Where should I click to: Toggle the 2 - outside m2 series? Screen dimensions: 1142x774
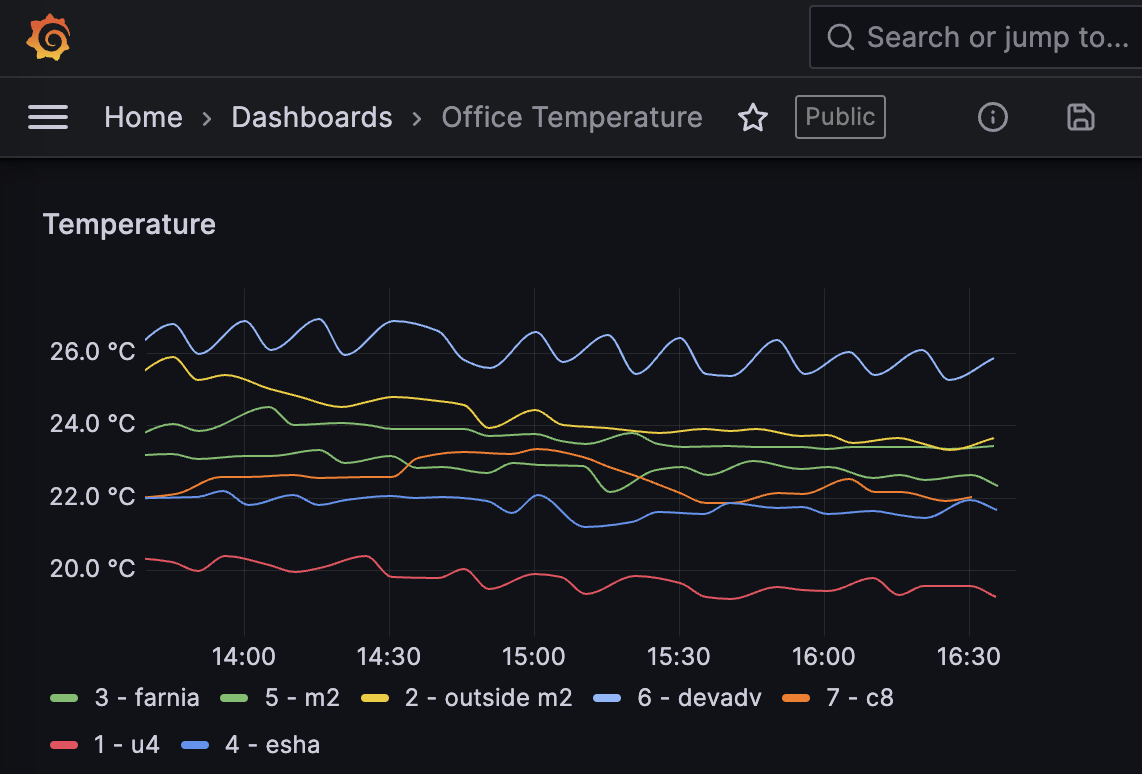[488, 697]
